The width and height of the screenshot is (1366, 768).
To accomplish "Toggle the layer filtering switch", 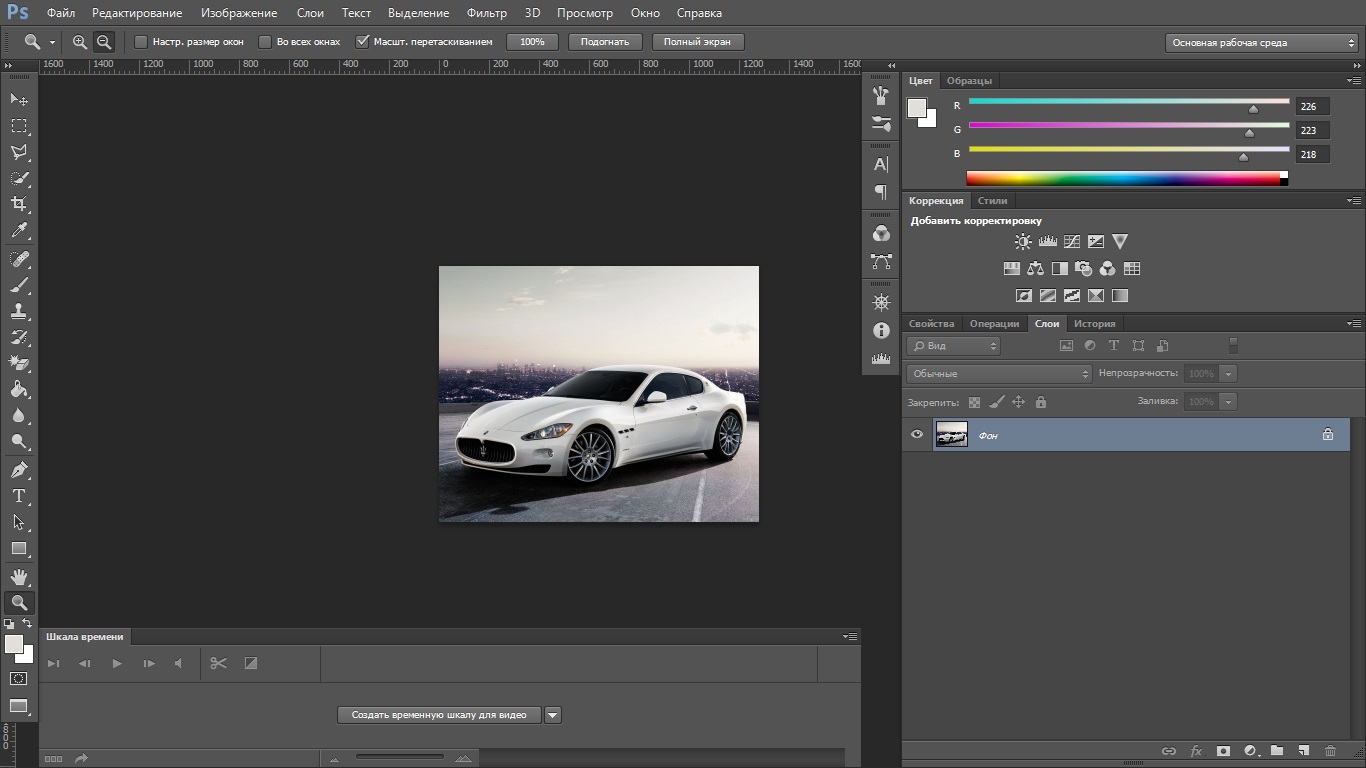I will (1233, 345).
